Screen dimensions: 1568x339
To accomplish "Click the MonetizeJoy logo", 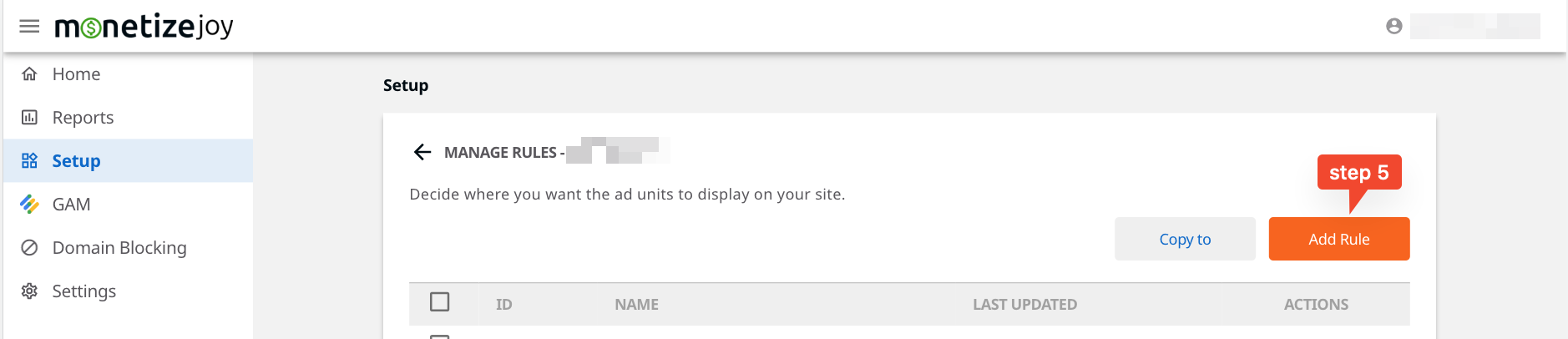I will pyautogui.click(x=144, y=27).
